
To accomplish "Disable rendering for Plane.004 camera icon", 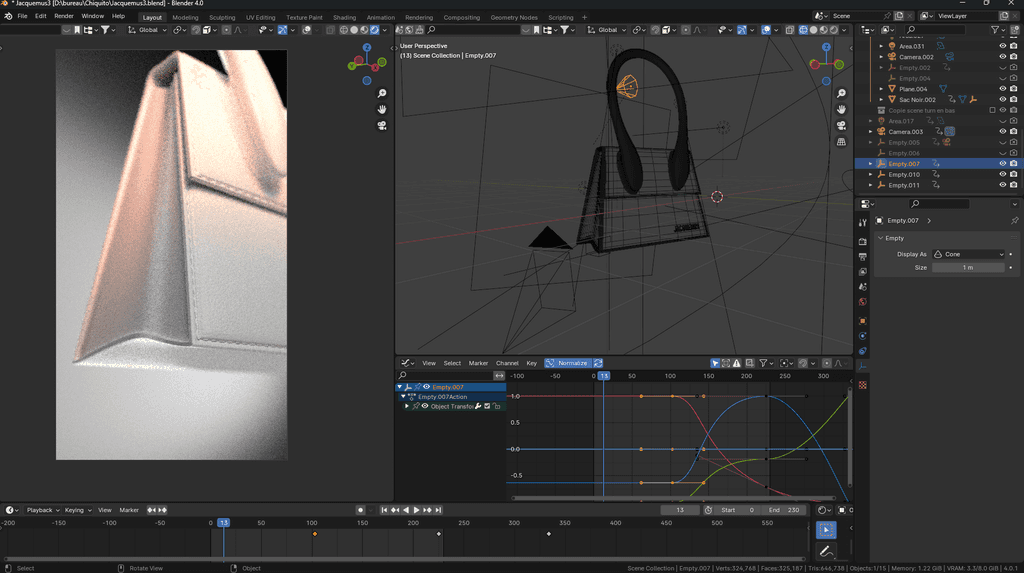I will coord(1014,89).
